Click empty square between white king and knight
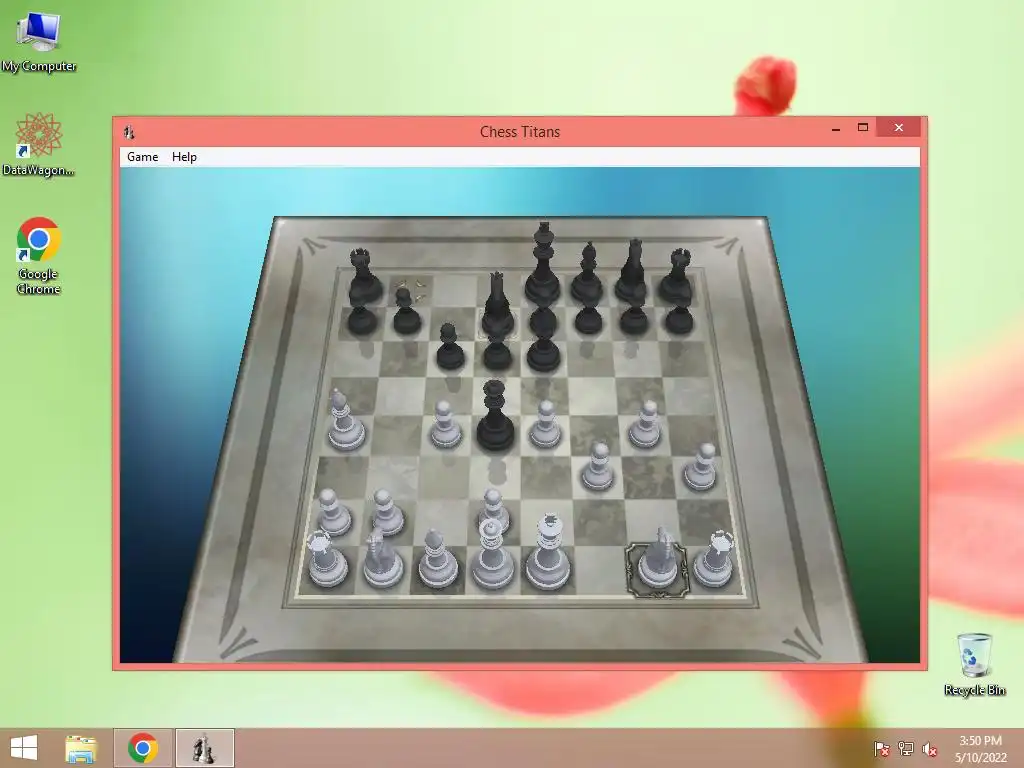 600,569
